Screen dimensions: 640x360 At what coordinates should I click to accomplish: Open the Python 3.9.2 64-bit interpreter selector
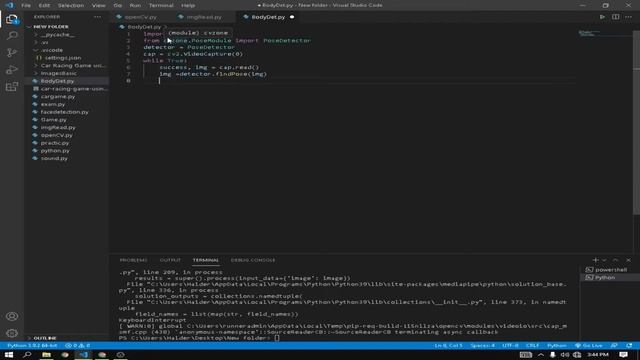[x=32, y=345]
